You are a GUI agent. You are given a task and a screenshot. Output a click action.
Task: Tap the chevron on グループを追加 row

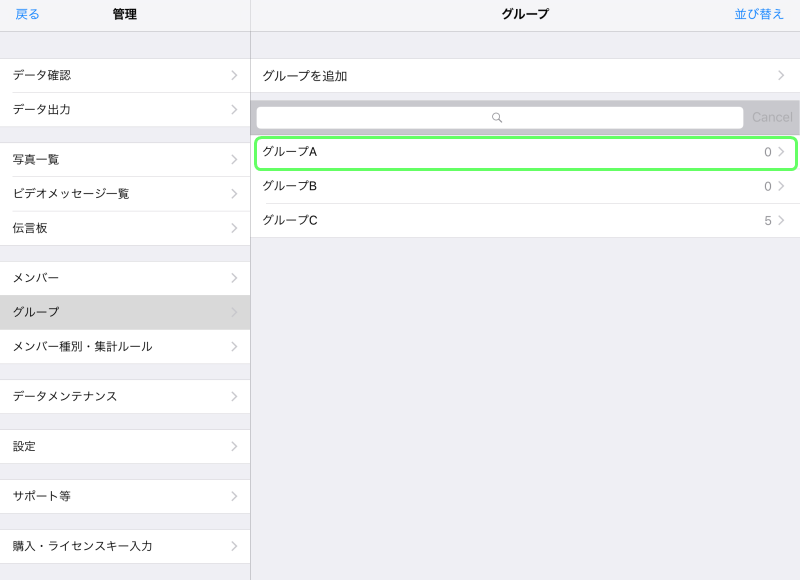pos(781,75)
